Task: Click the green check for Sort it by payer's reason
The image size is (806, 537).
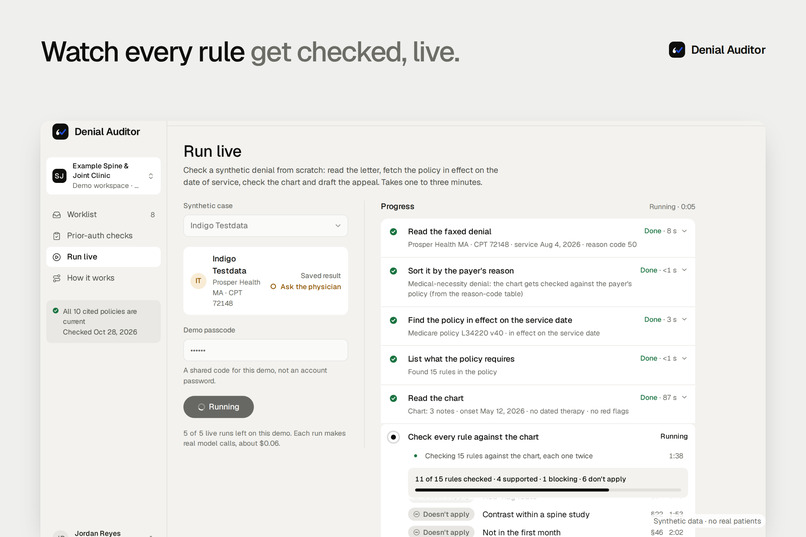Action: (393, 271)
